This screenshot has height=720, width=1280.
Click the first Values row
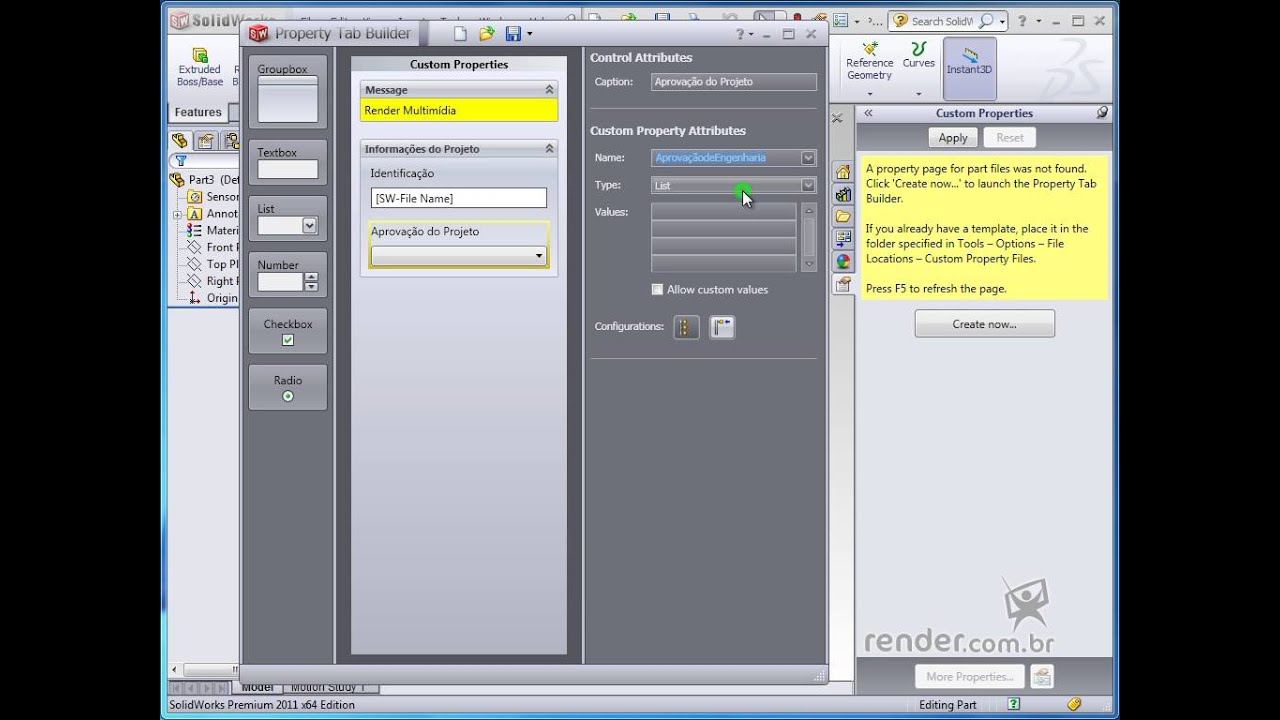pos(723,212)
